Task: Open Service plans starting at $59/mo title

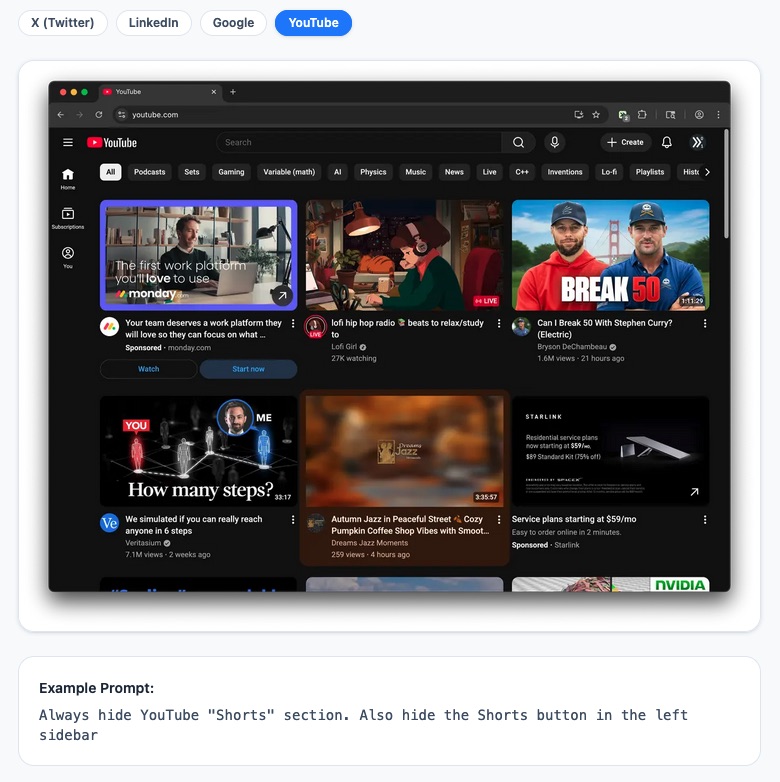Action: (574, 519)
